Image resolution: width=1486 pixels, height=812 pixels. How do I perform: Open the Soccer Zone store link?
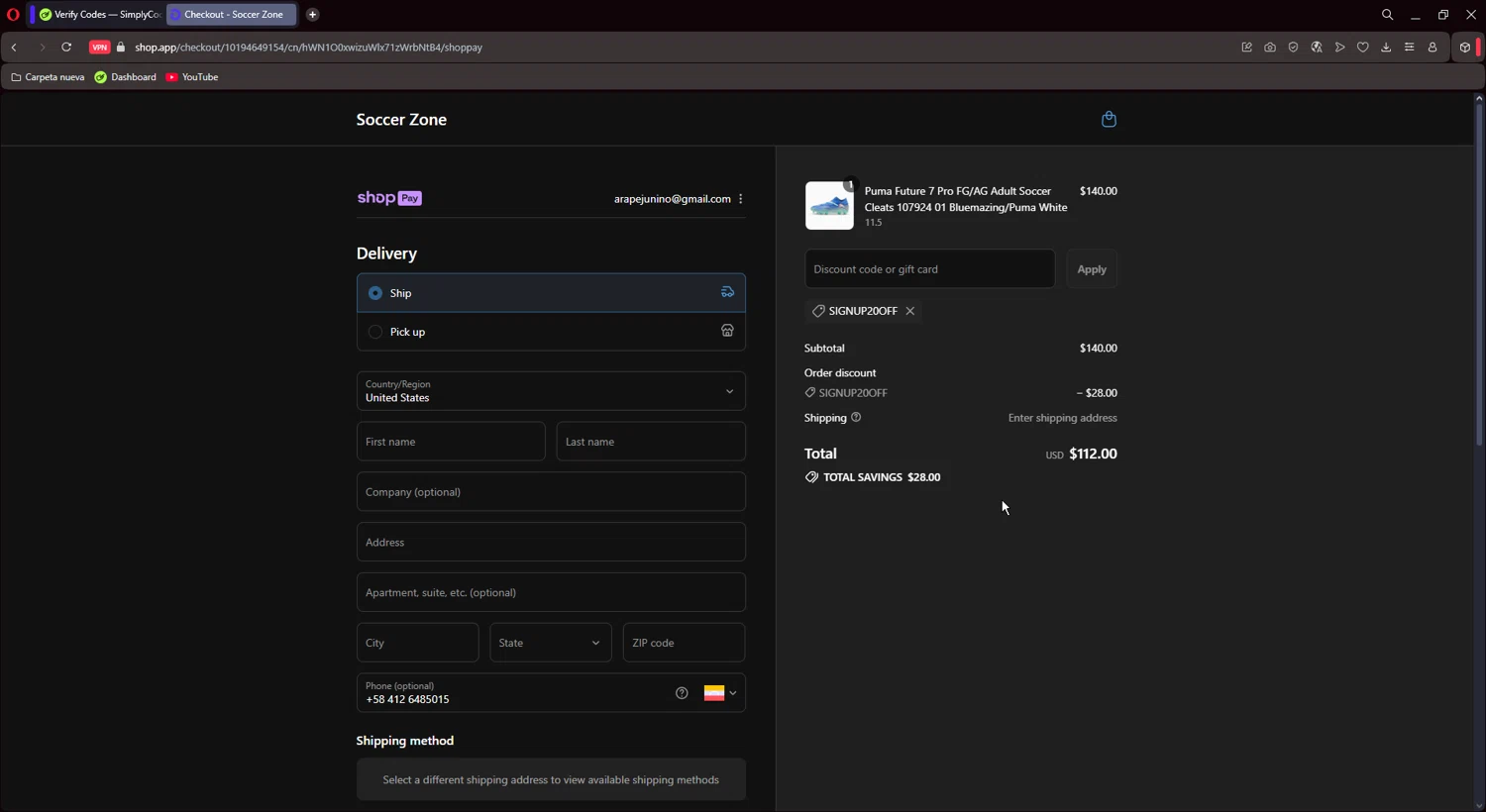click(401, 120)
